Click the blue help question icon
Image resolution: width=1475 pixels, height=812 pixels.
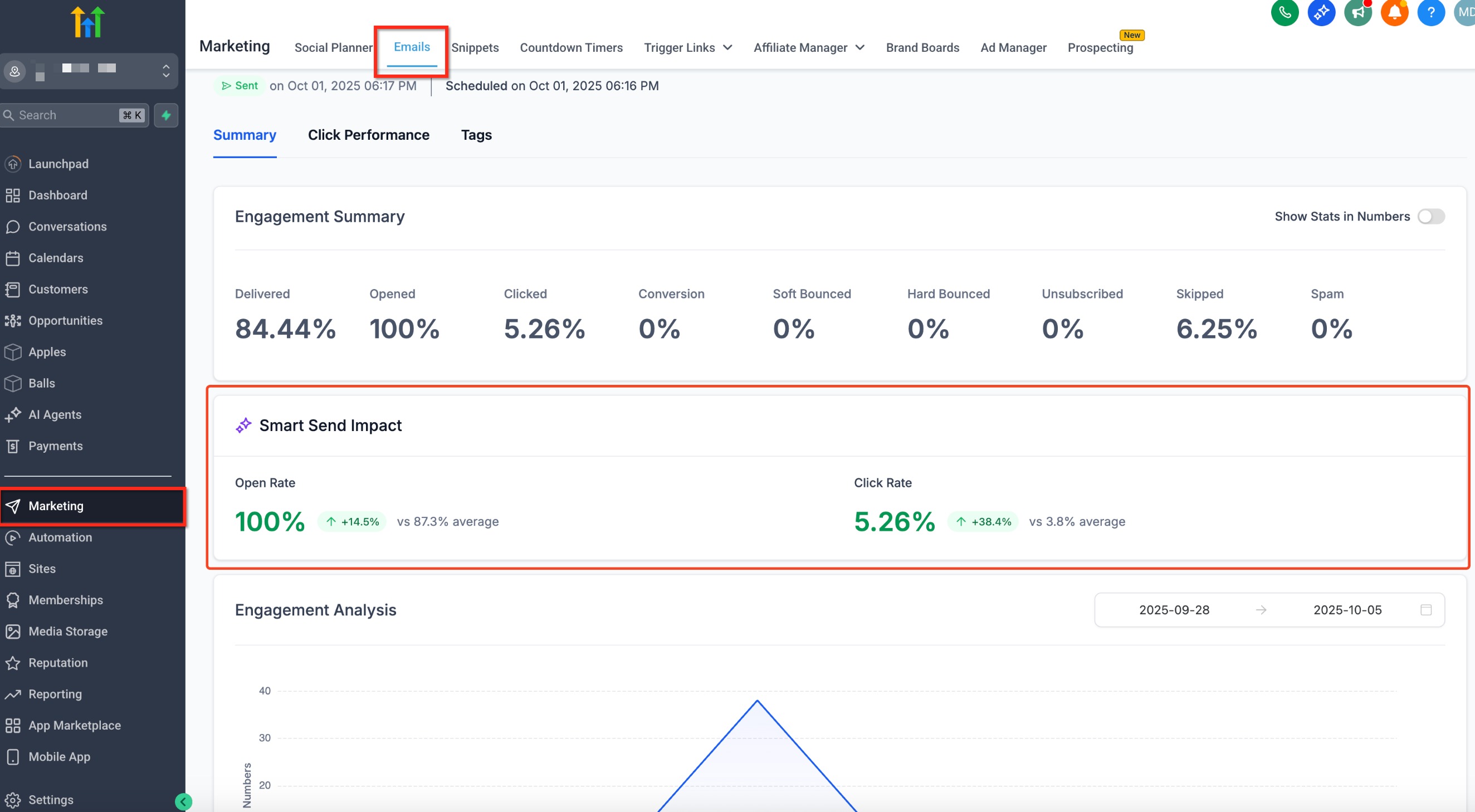coord(1430,12)
